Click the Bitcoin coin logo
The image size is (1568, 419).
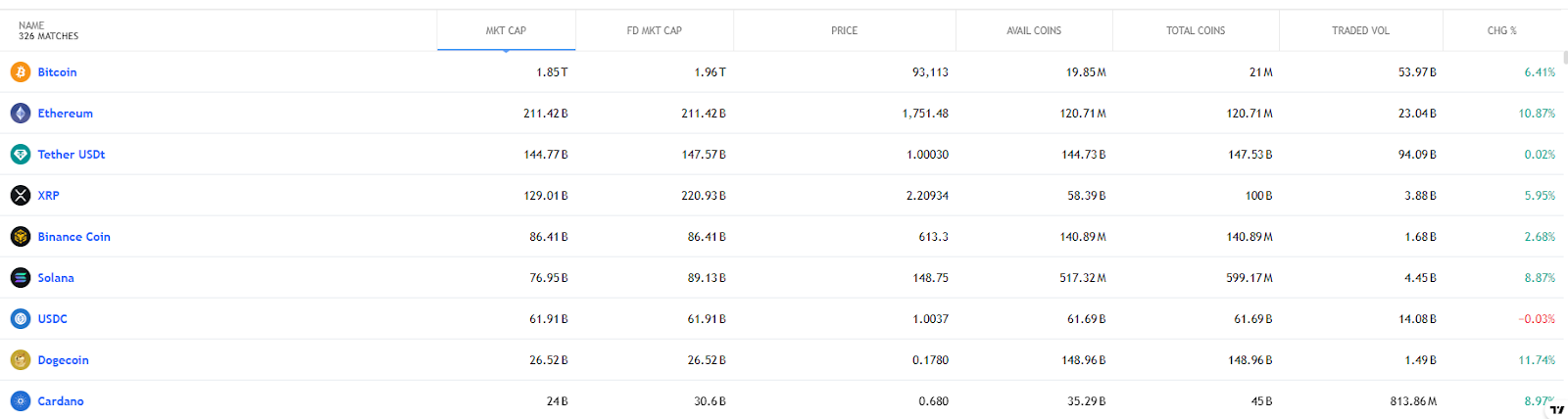point(21,71)
